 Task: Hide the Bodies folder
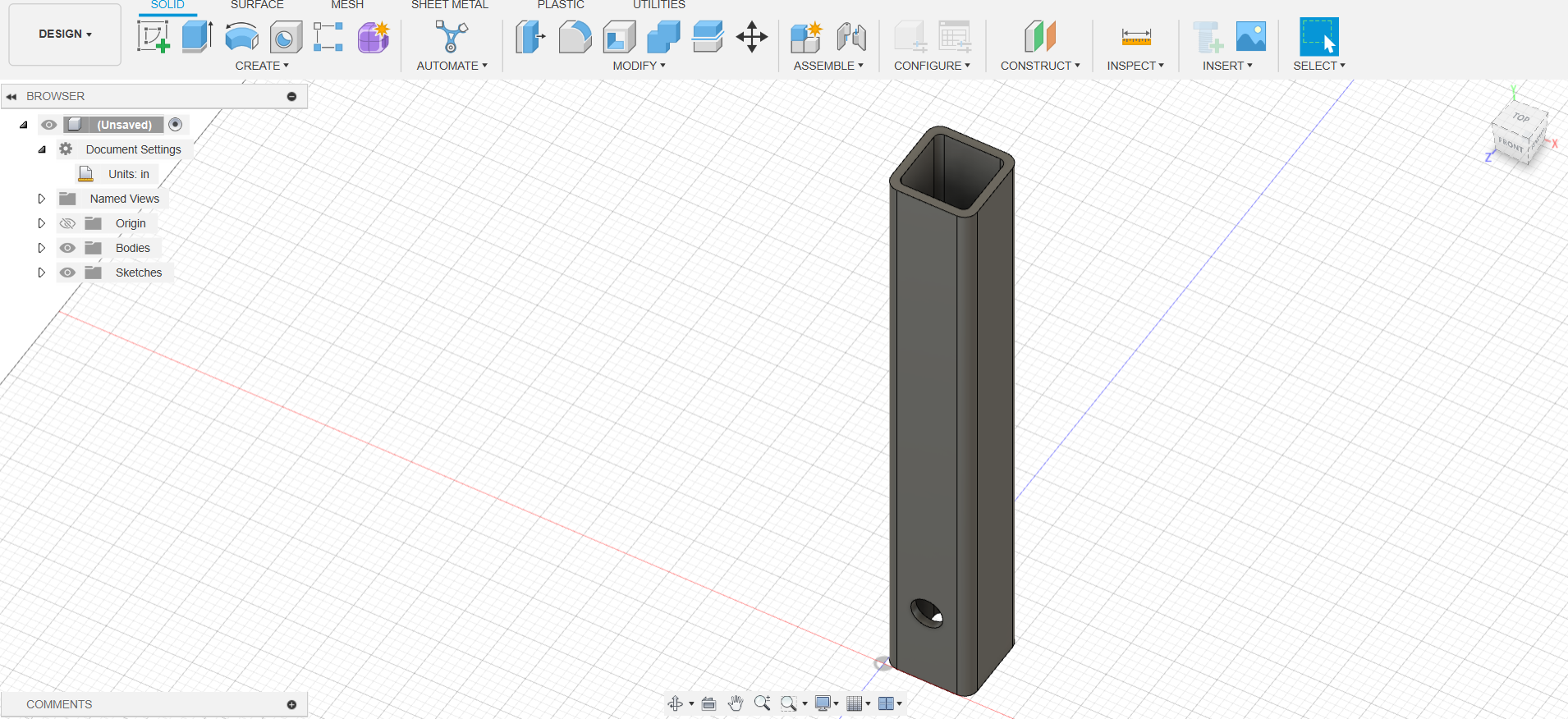click(67, 248)
